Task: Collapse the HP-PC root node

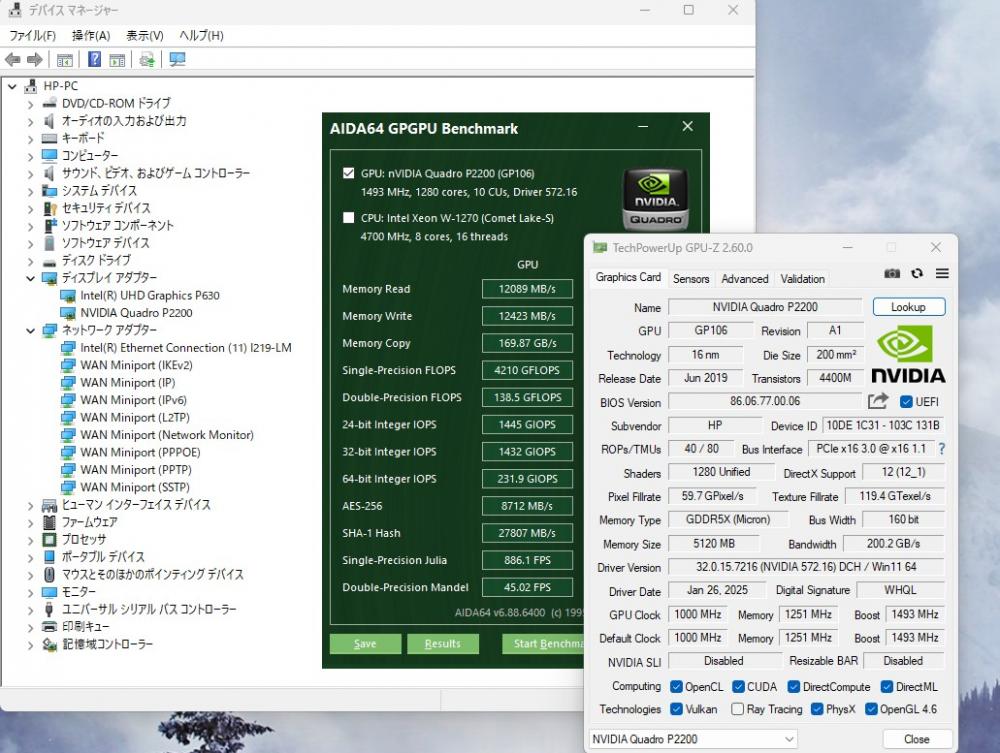Action: coord(11,86)
